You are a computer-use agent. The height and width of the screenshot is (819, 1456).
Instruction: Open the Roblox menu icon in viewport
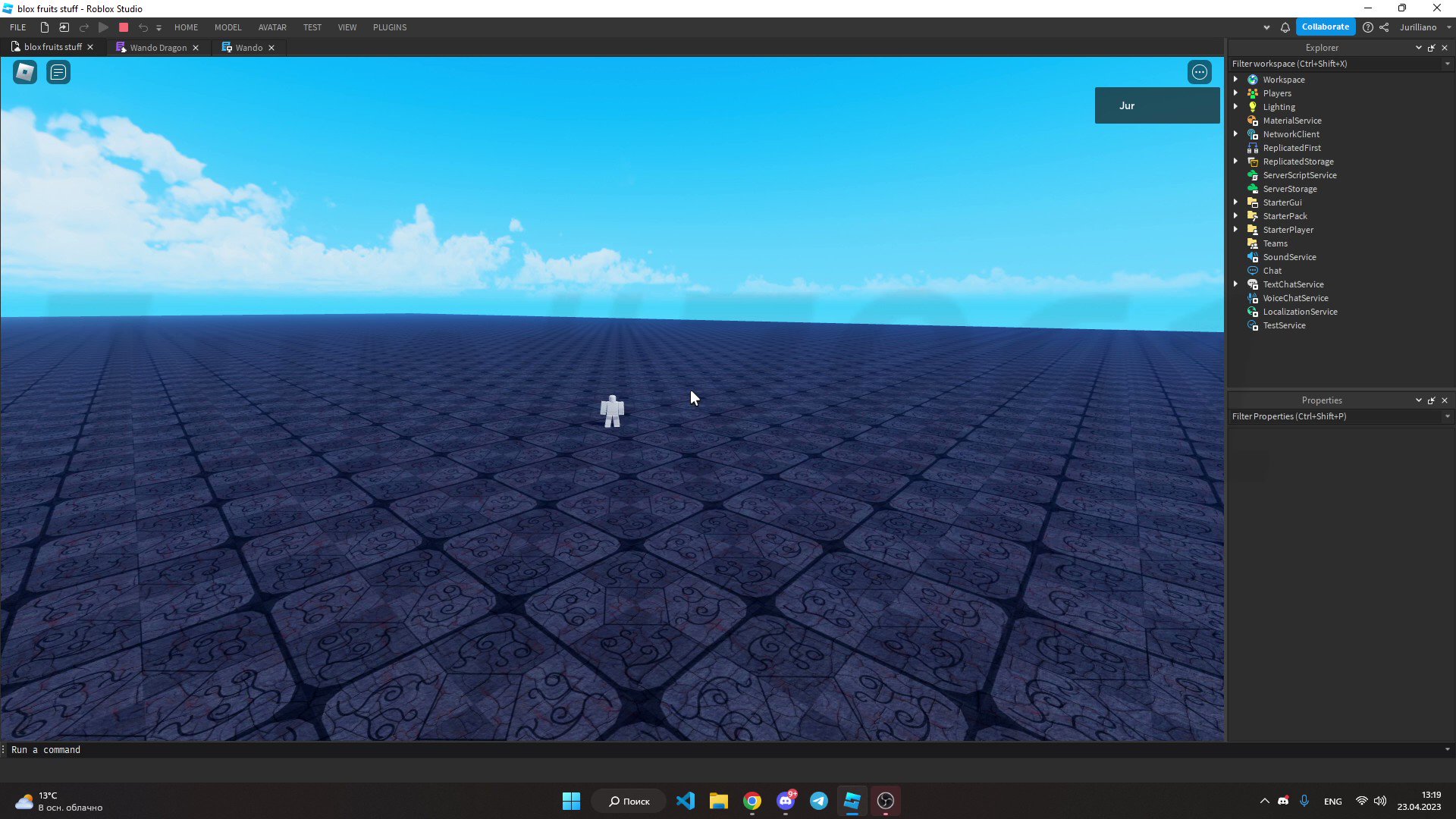pyautogui.click(x=25, y=72)
